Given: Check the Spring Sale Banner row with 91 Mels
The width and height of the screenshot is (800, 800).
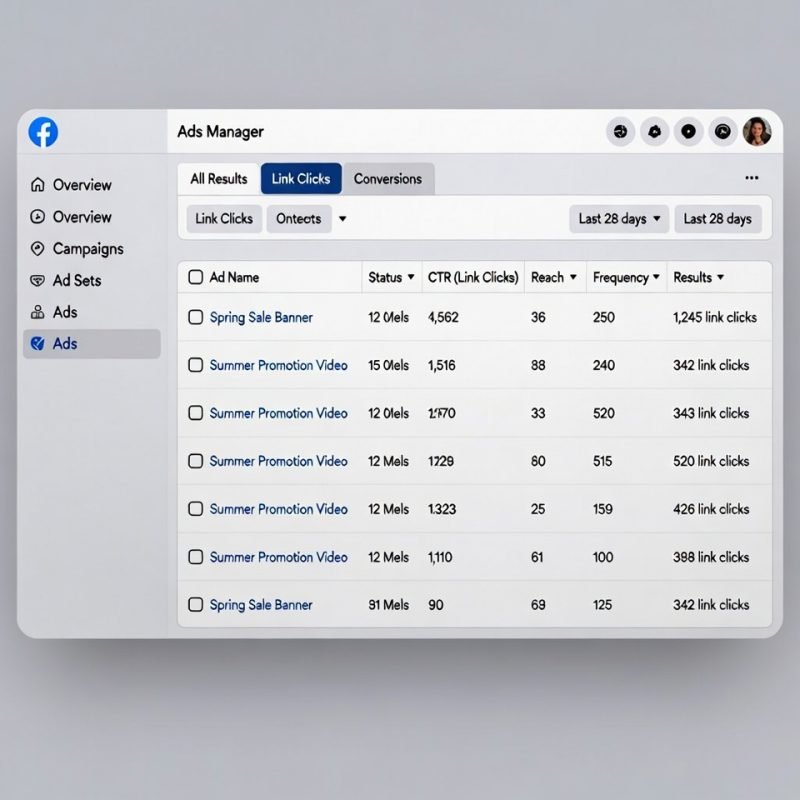Looking at the screenshot, I should pos(195,605).
